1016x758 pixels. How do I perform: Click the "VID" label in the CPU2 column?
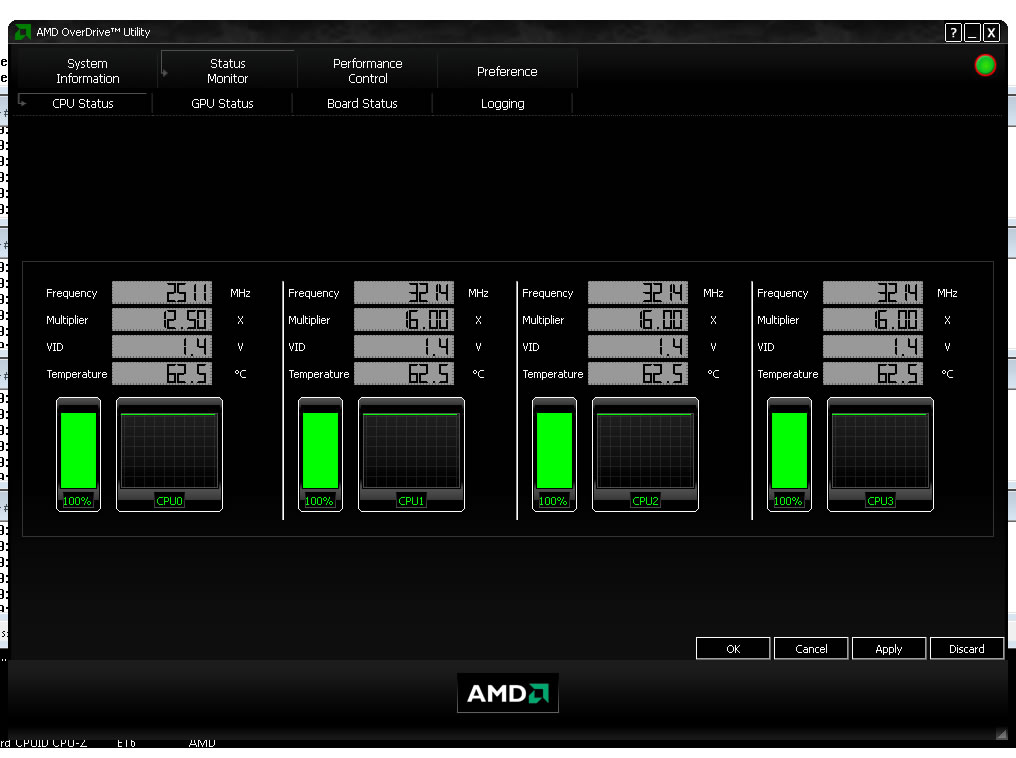[531, 347]
